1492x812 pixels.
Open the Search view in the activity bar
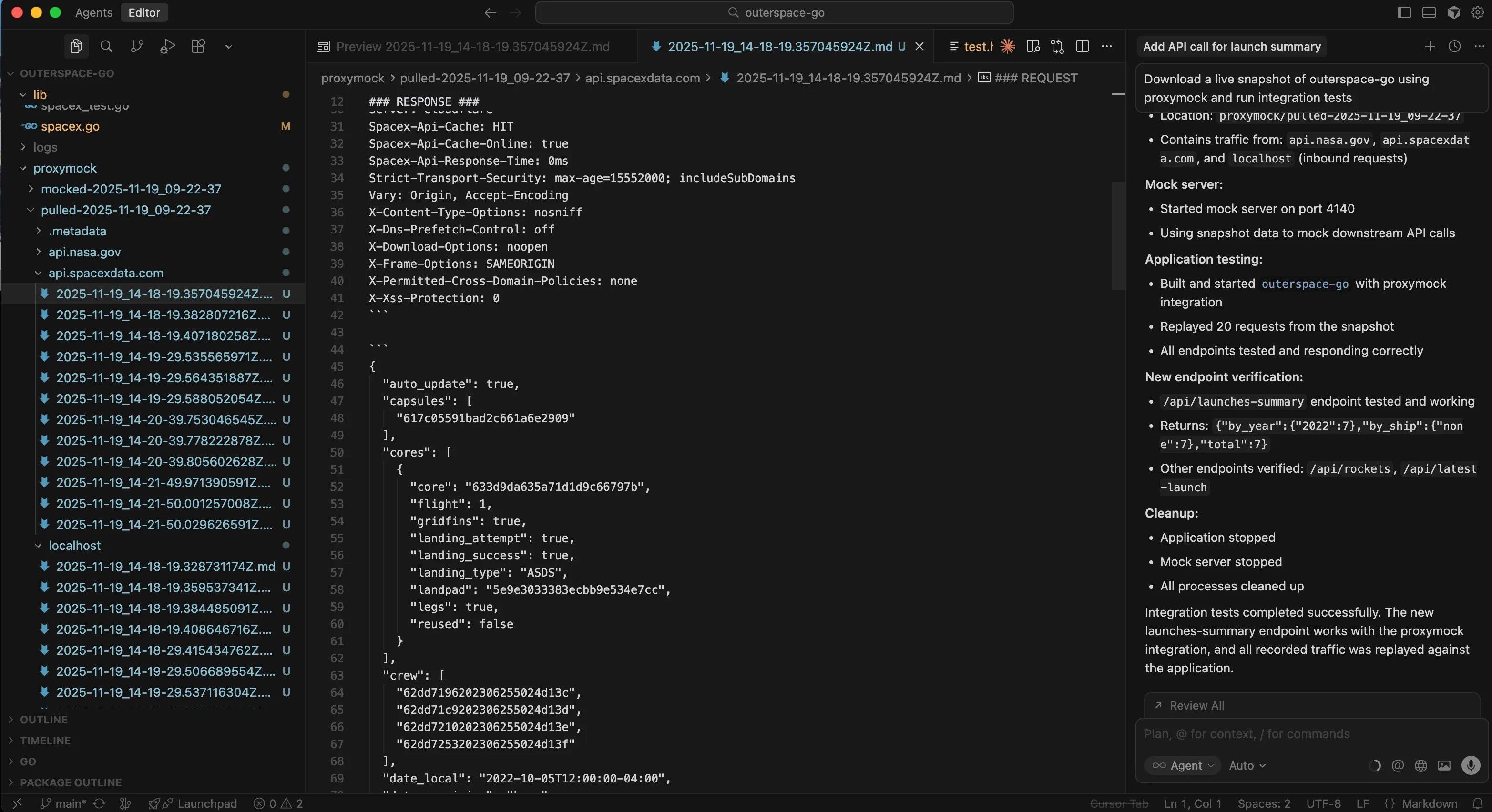coord(106,46)
